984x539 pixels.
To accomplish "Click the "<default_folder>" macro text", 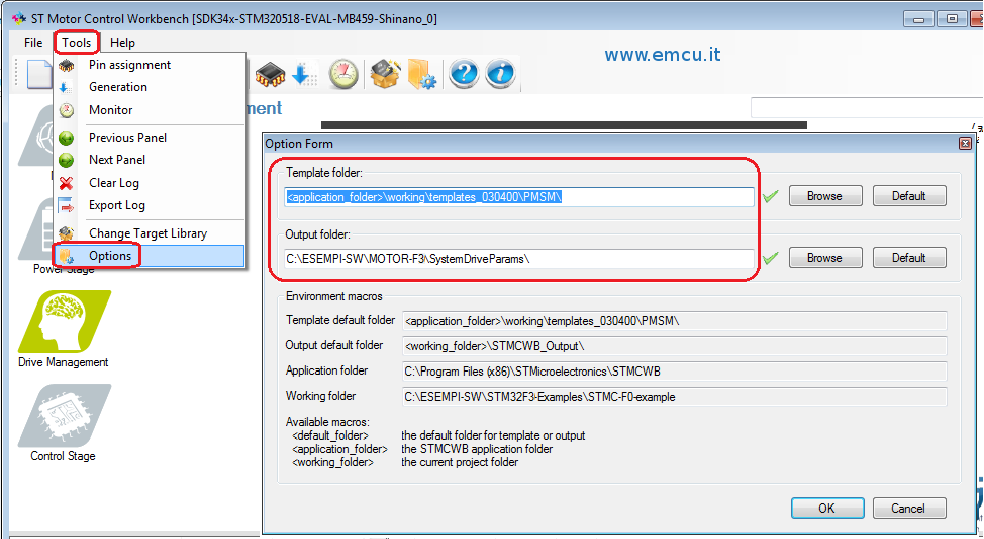I will [331, 435].
